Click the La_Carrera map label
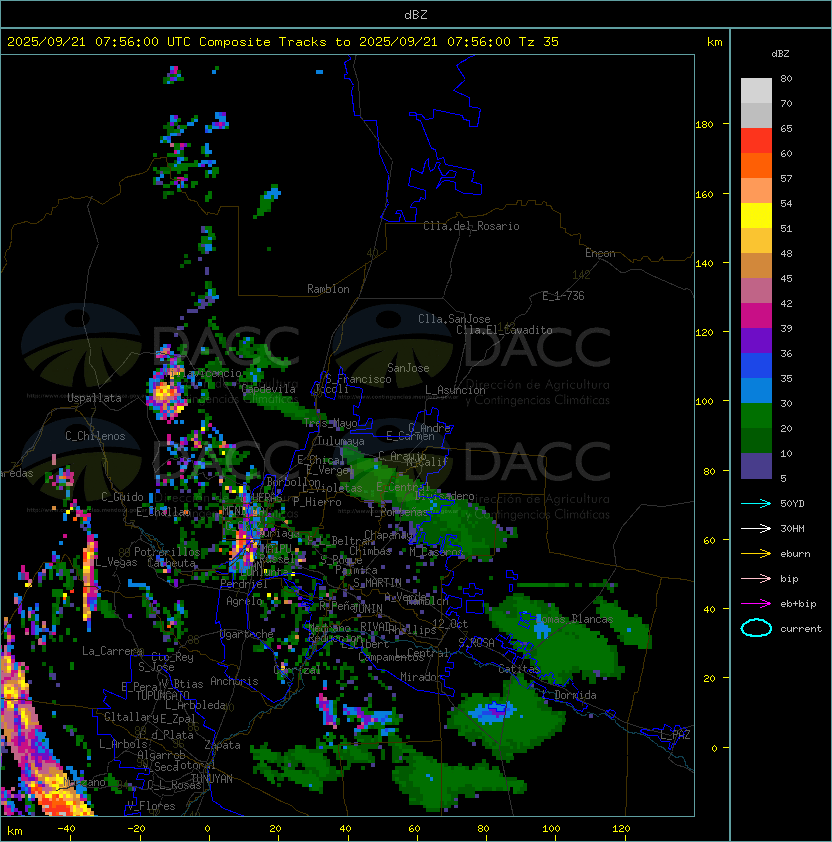This screenshot has width=832, height=842. pos(112,651)
